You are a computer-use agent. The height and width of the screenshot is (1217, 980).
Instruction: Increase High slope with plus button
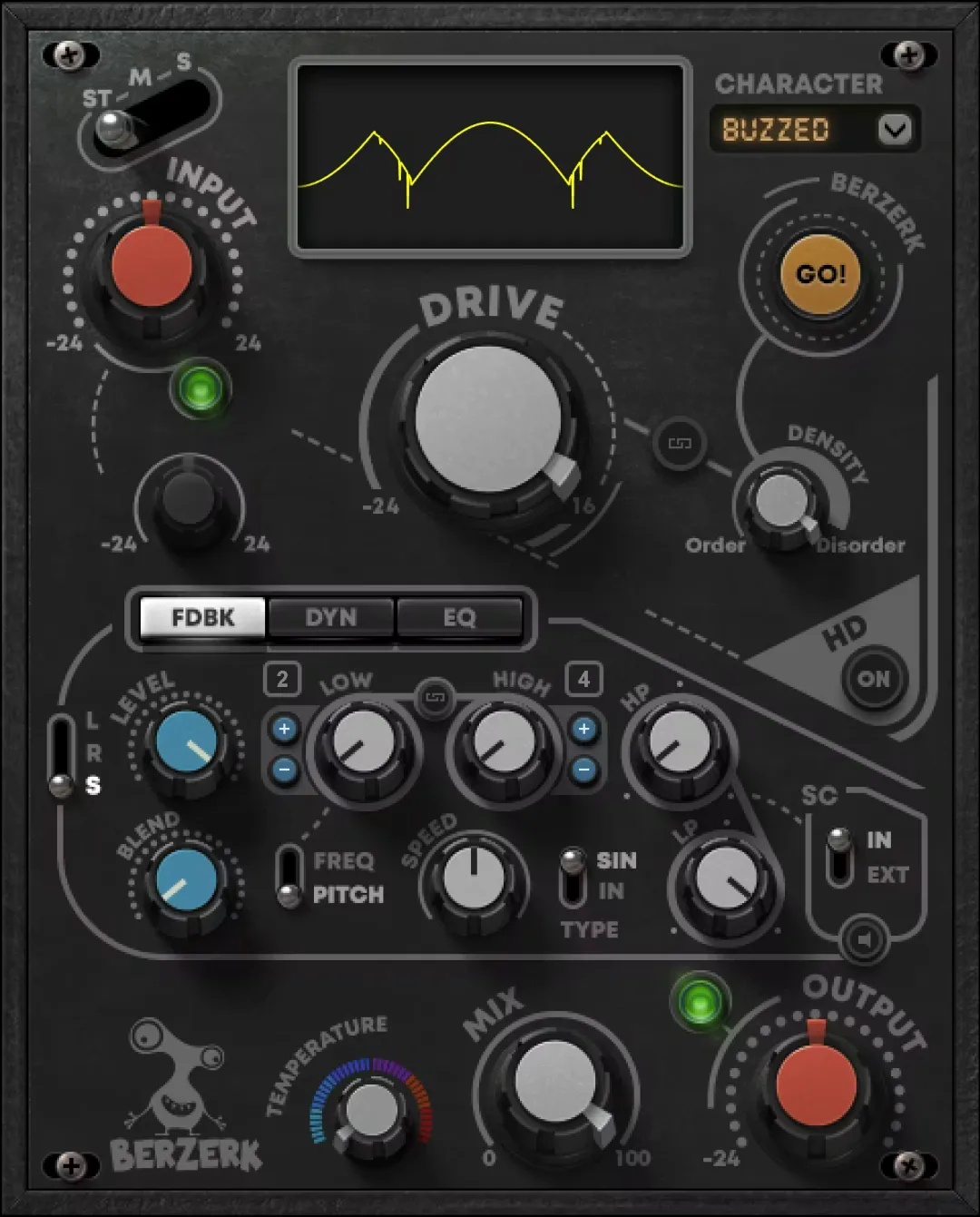(x=583, y=729)
